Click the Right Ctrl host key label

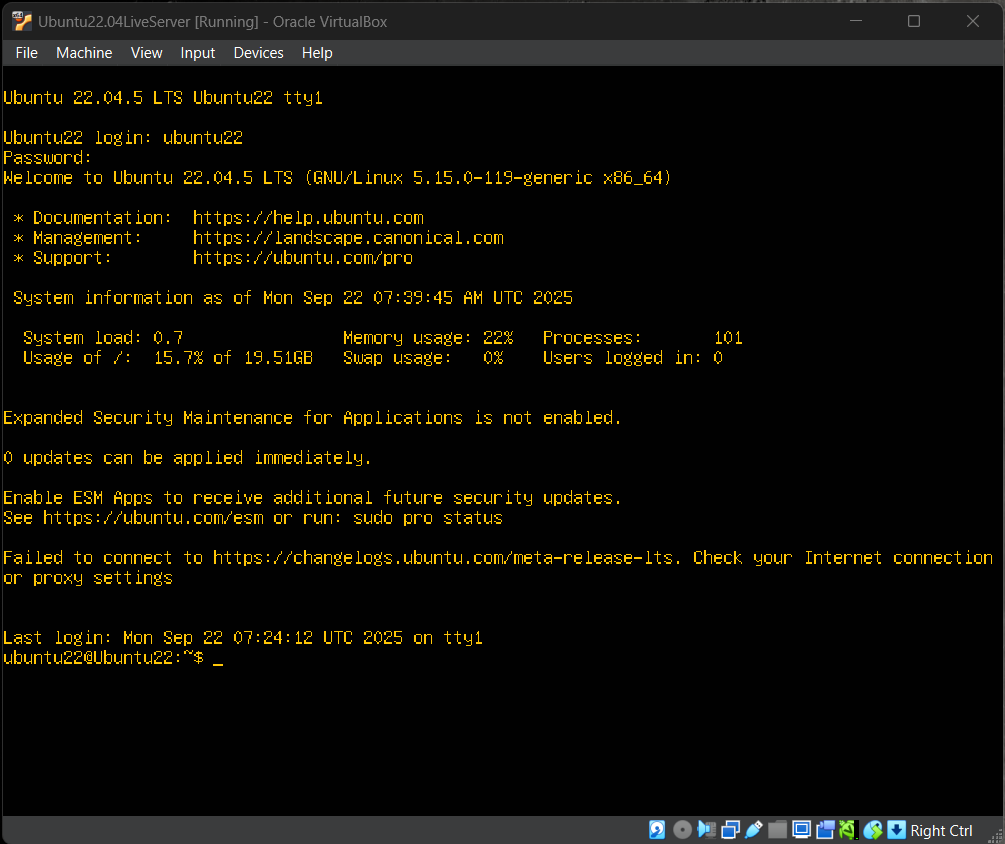[x=941, y=830]
